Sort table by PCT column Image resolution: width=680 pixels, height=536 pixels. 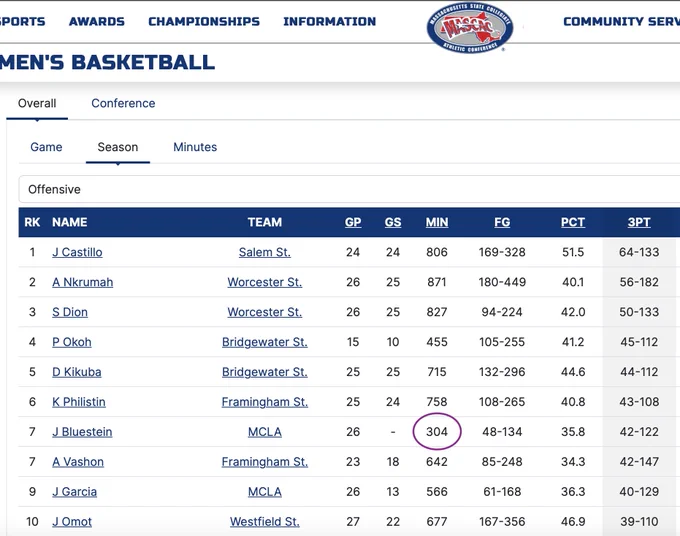tap(573, 222)
